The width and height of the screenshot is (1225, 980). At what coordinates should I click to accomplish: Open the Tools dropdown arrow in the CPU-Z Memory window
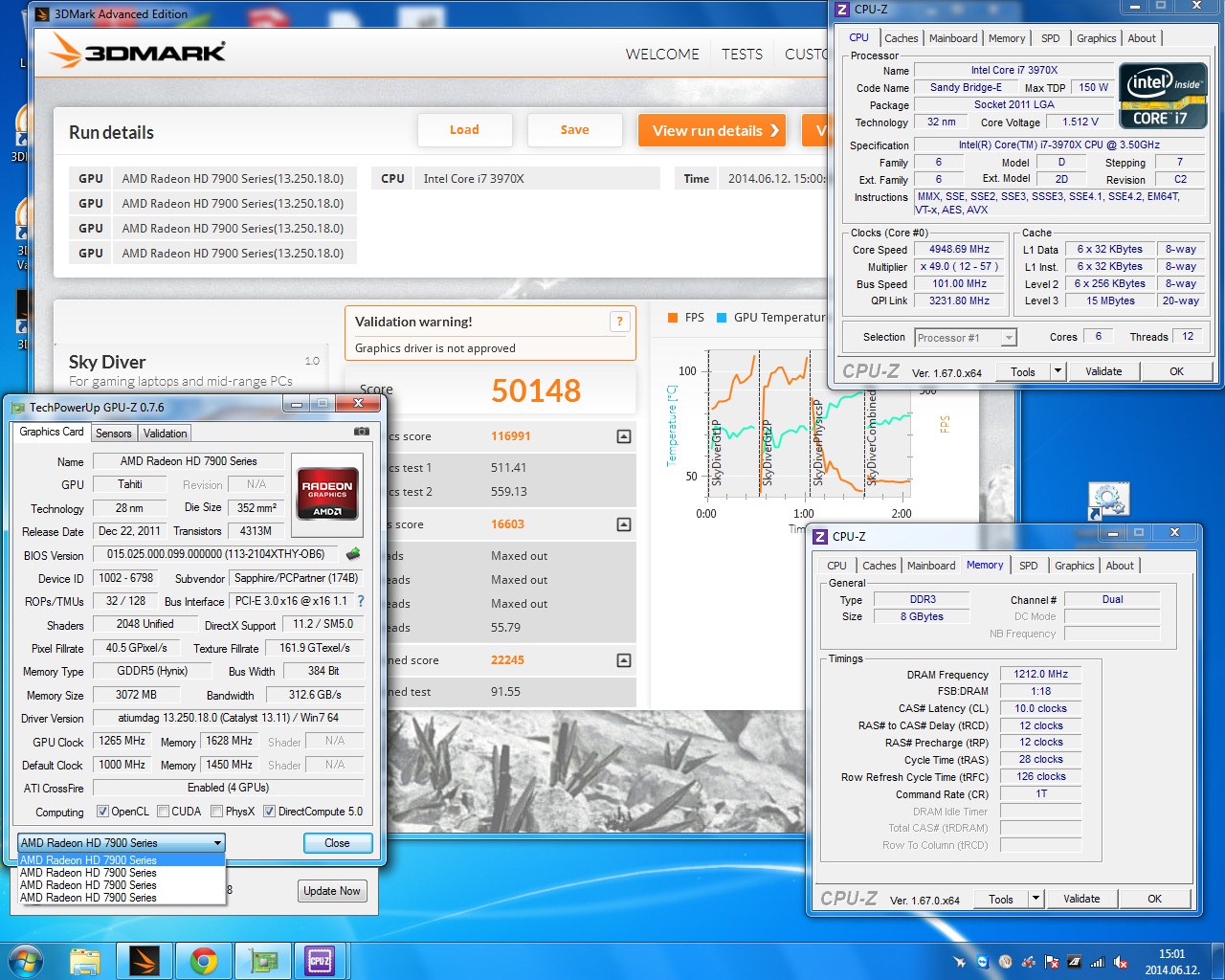[x=1036, y=899]
